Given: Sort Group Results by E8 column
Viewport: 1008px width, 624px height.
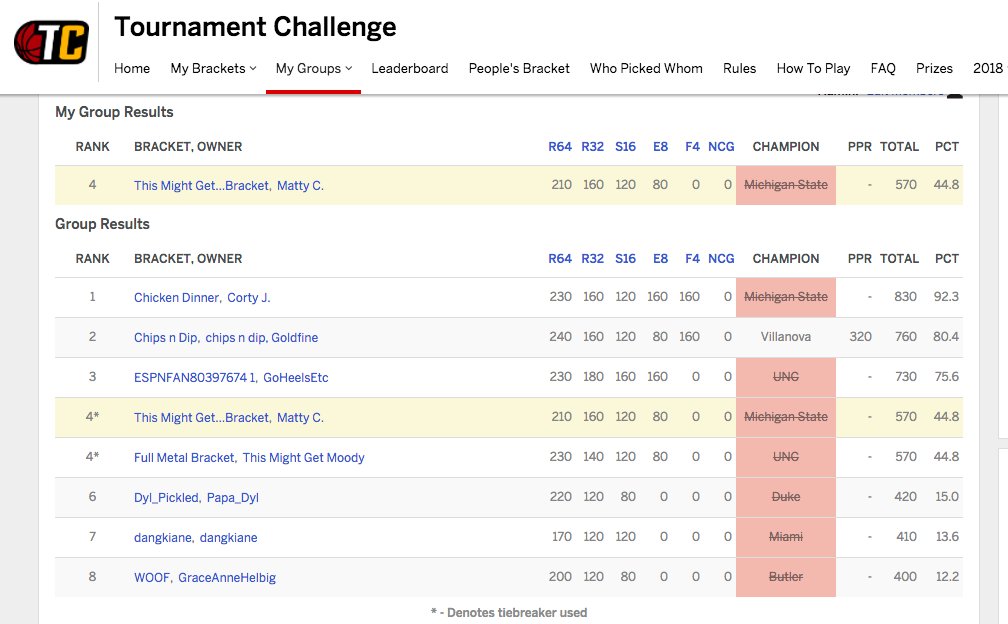Looking at the screenshot, I should pyautogui.click(x=660, y=258).
